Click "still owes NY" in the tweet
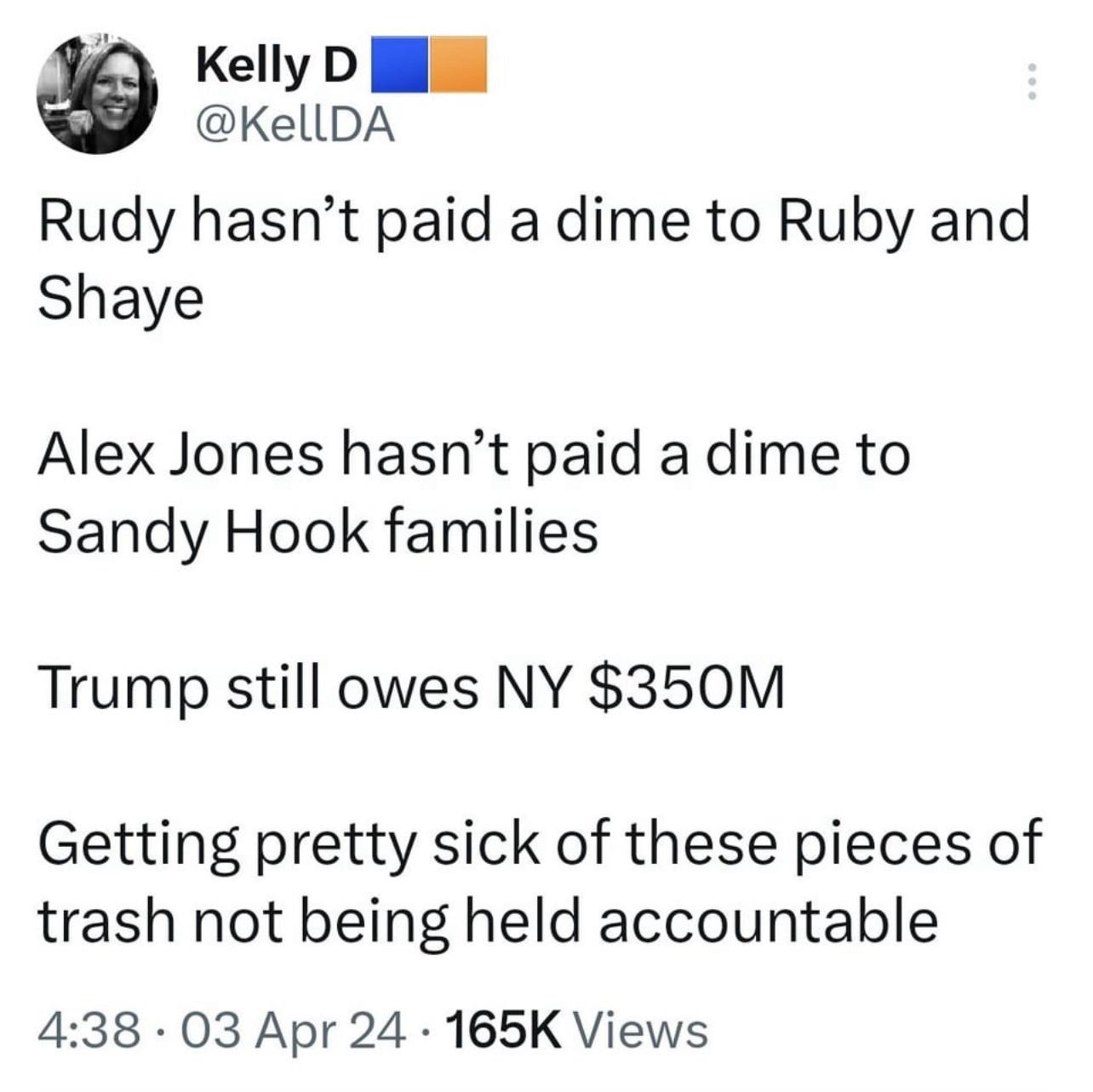 (x=397, y=688)
